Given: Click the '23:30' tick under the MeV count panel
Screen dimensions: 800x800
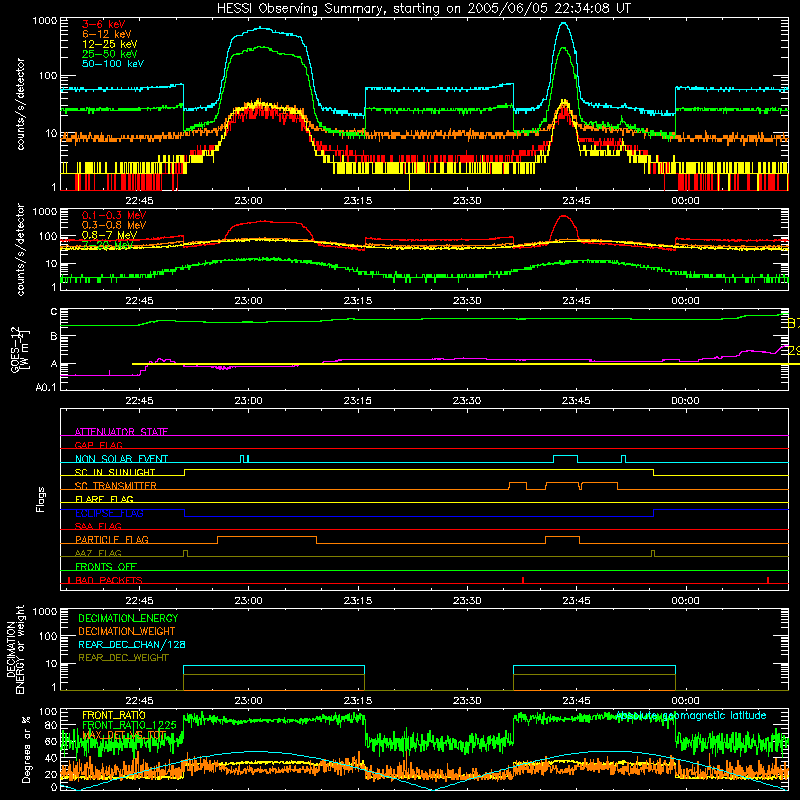Looking at the screenshot, I should (467, 301).
